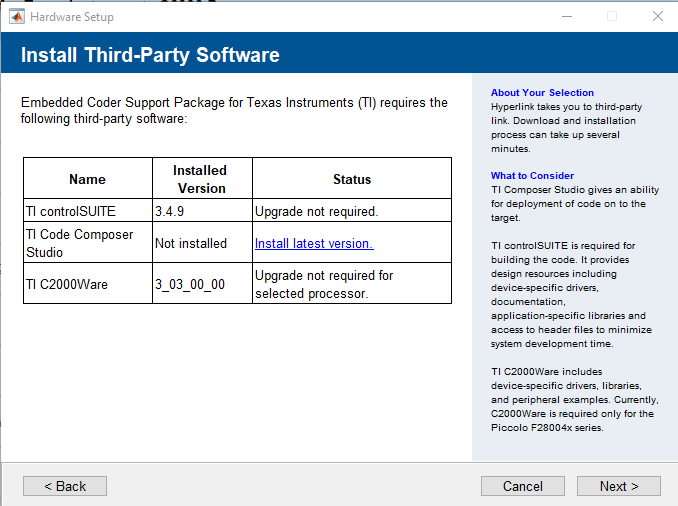Viewport: 678px width, 506px height.
Task: Click the What to Consider heading
Action: click(532, 176)
